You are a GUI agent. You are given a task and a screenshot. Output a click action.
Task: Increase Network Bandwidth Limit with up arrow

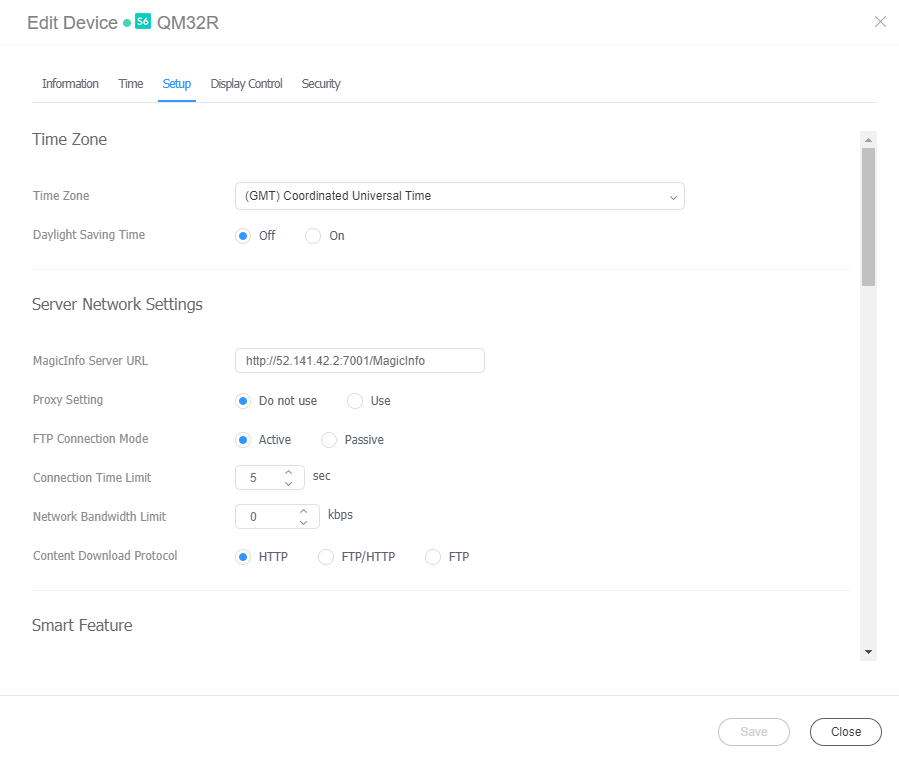pos(303,511)
